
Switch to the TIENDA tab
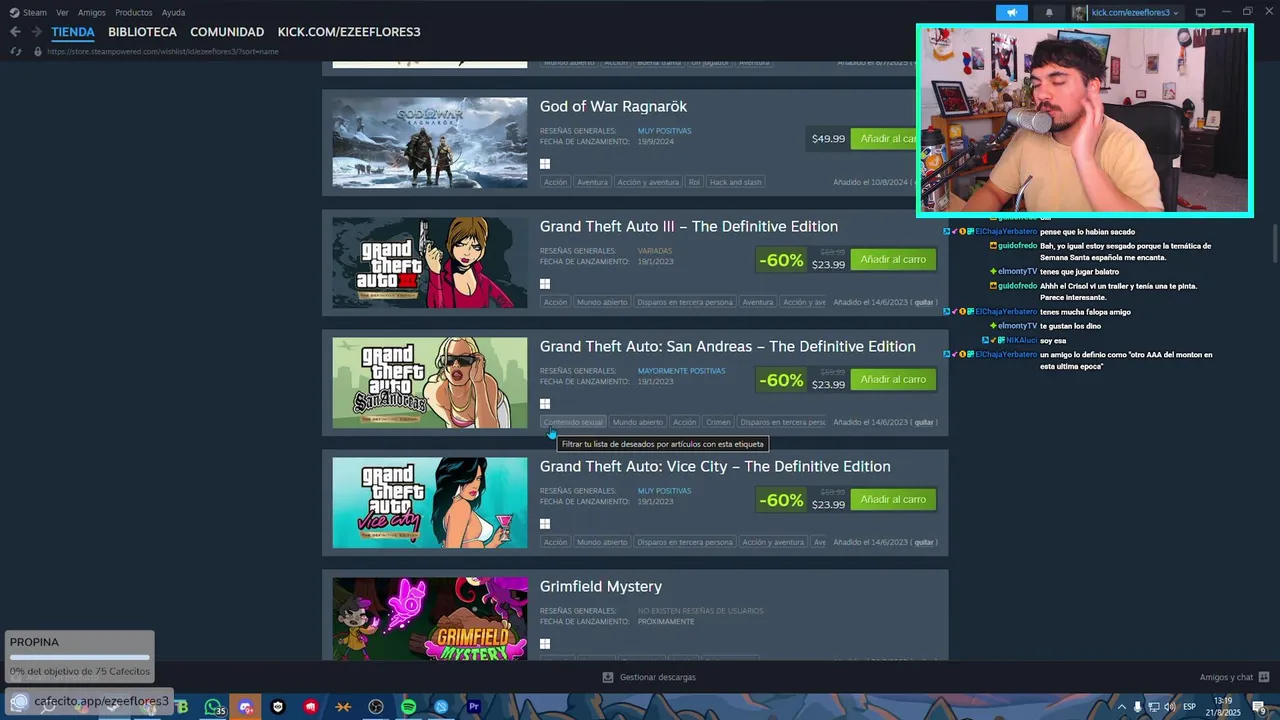73,32
